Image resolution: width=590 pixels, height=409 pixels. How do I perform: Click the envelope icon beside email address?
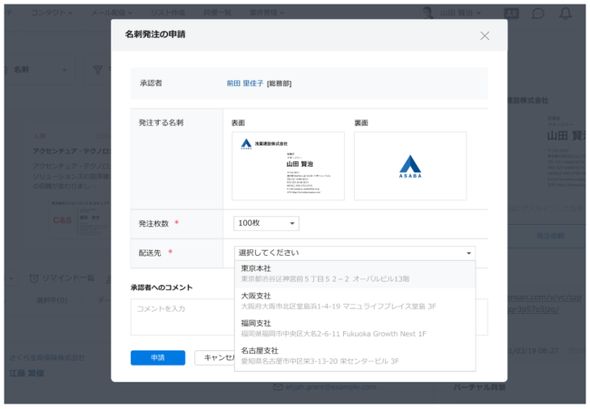(x=278, y=387)
